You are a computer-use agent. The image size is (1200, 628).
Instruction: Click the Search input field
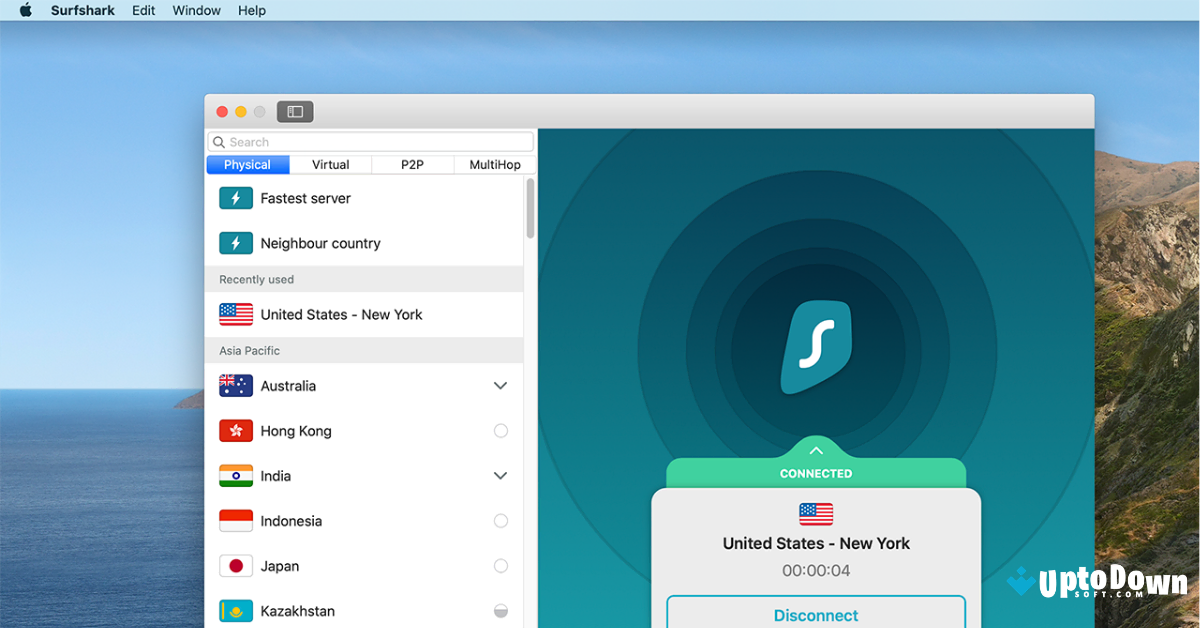pyautogui.click(x=370, y=141)
